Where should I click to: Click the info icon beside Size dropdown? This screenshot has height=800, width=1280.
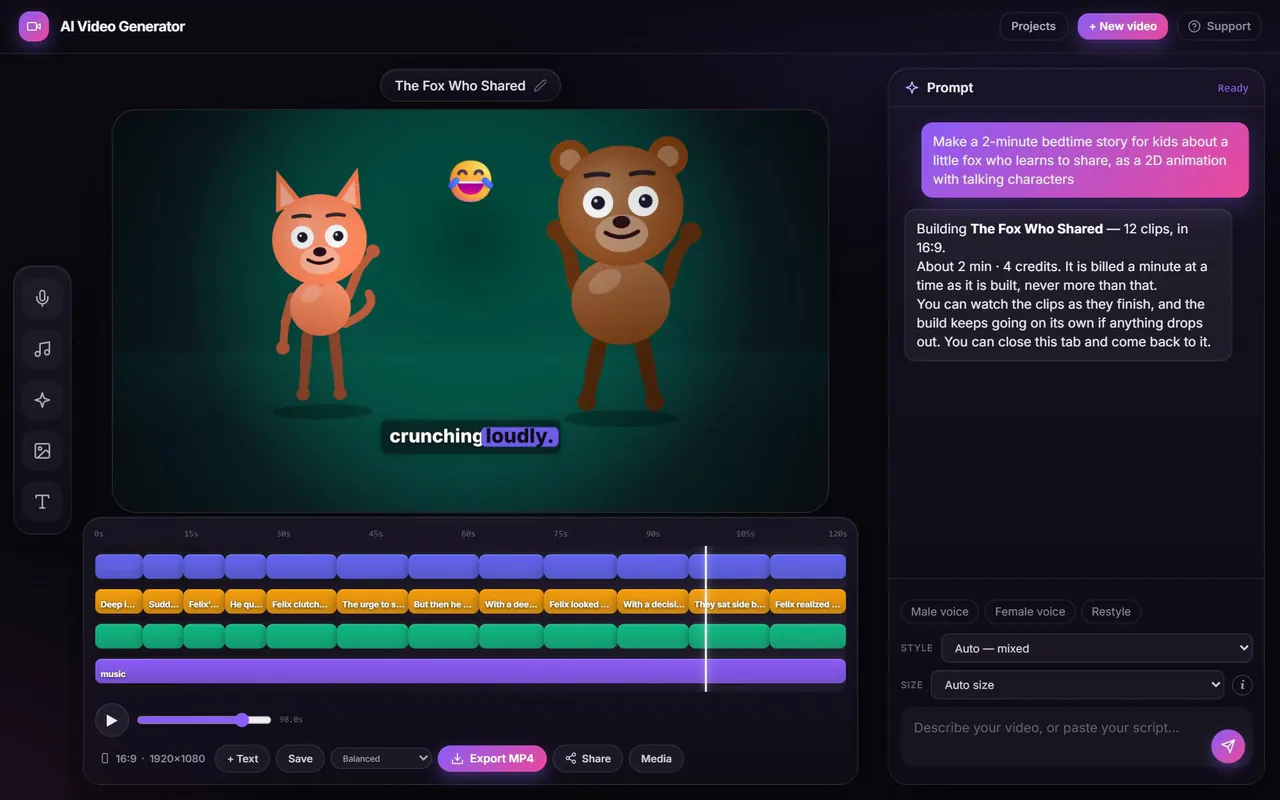click(x=1242, y=685)
